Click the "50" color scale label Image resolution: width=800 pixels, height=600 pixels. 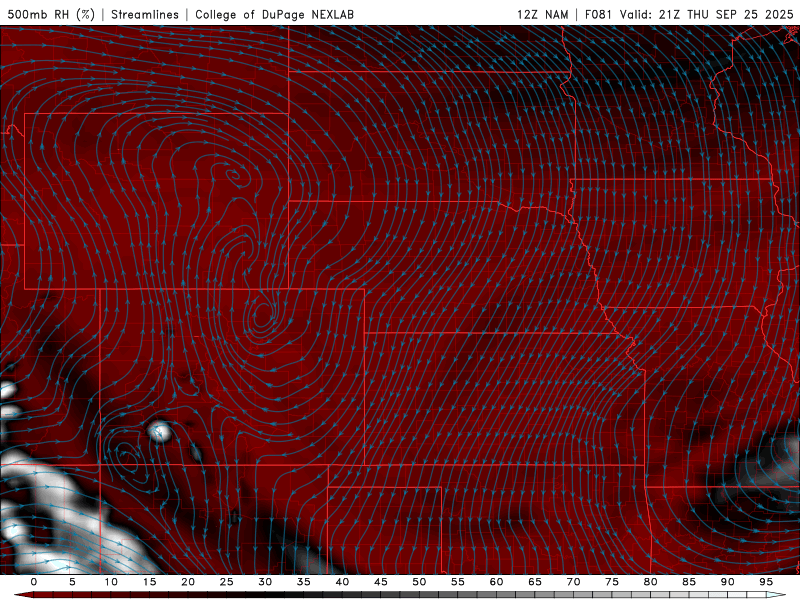[x=419, y=582]
